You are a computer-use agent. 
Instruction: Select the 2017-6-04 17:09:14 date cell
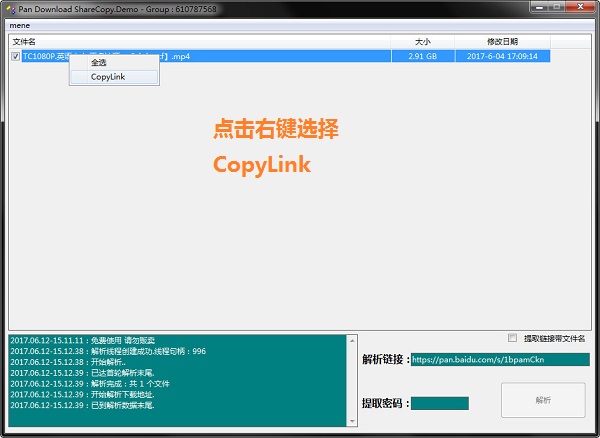pyautogui.click(x=502, y=56)
